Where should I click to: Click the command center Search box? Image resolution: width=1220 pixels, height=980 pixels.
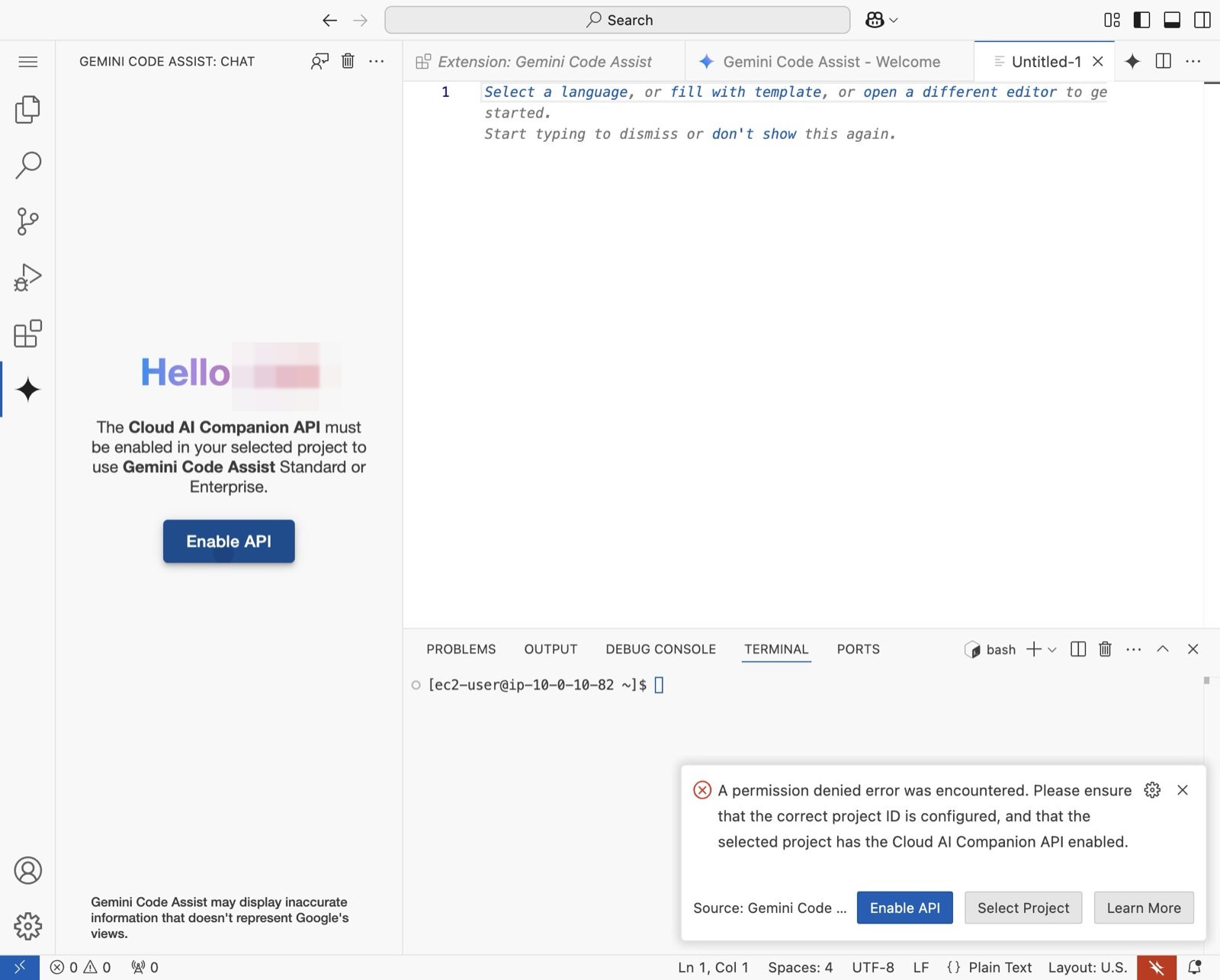tap(618, 21)
